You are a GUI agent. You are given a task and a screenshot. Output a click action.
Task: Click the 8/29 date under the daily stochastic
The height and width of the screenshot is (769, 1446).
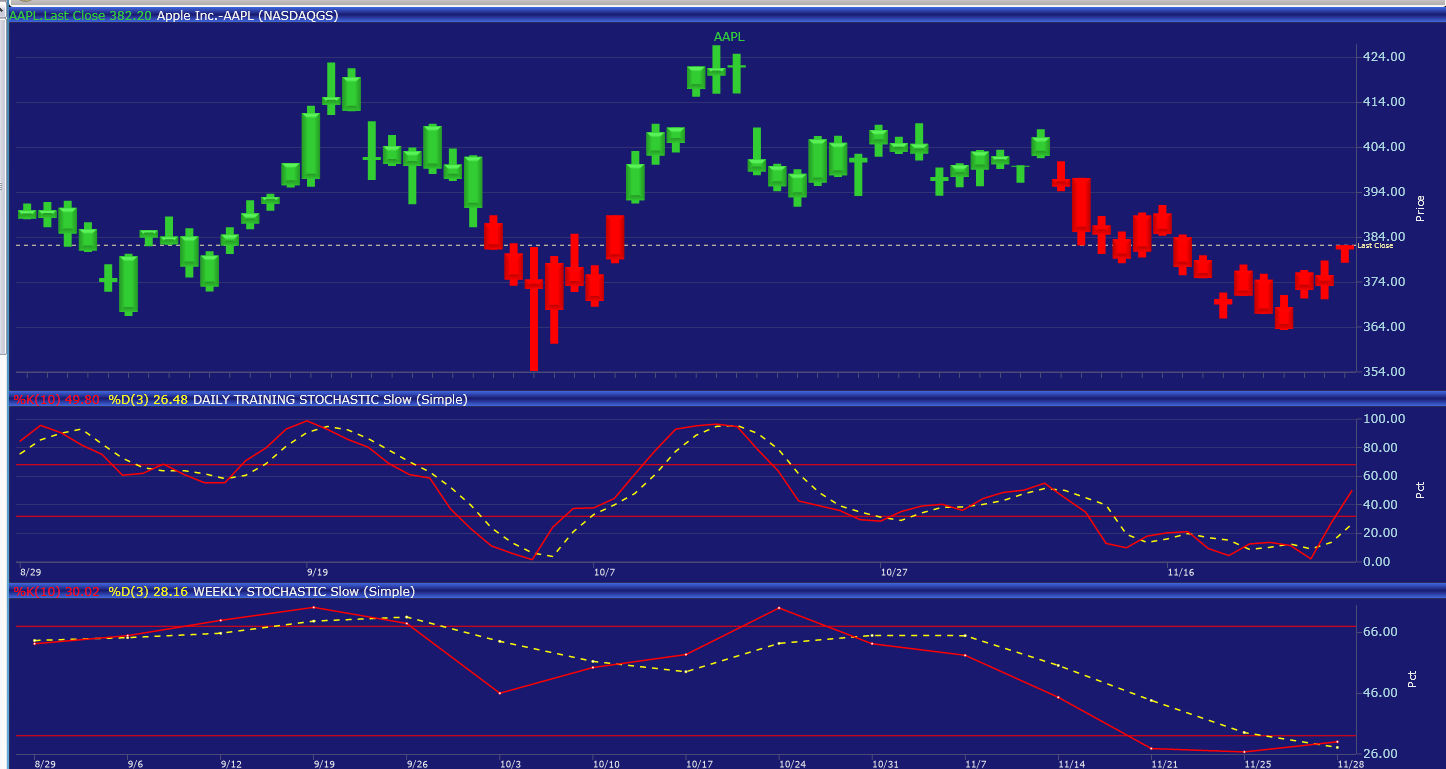click(30, 573)
